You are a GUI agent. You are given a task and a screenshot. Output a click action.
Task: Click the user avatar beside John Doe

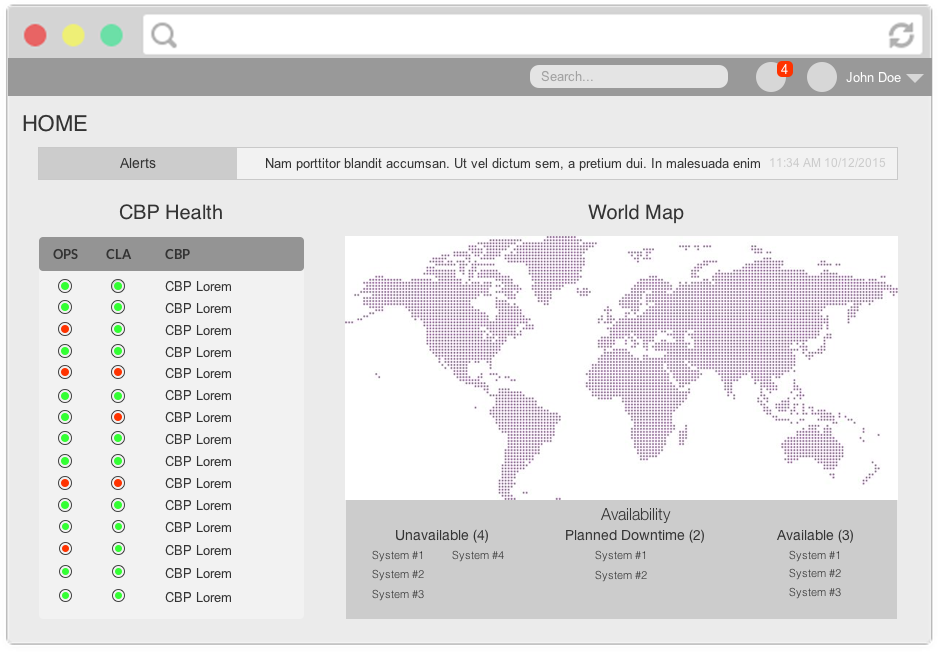pos(822,77)
